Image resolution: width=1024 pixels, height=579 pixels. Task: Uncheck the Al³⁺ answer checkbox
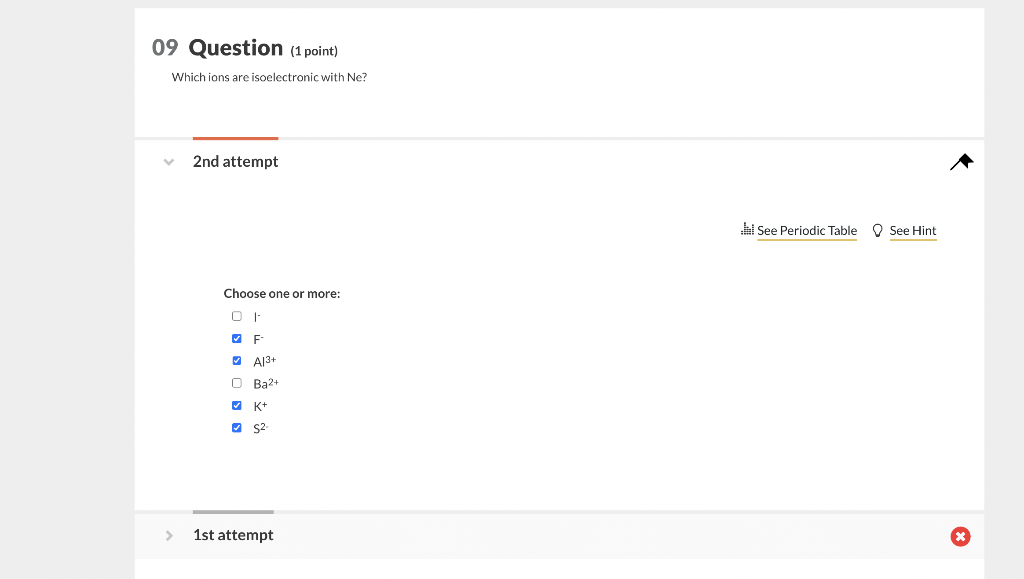(236, 360)
